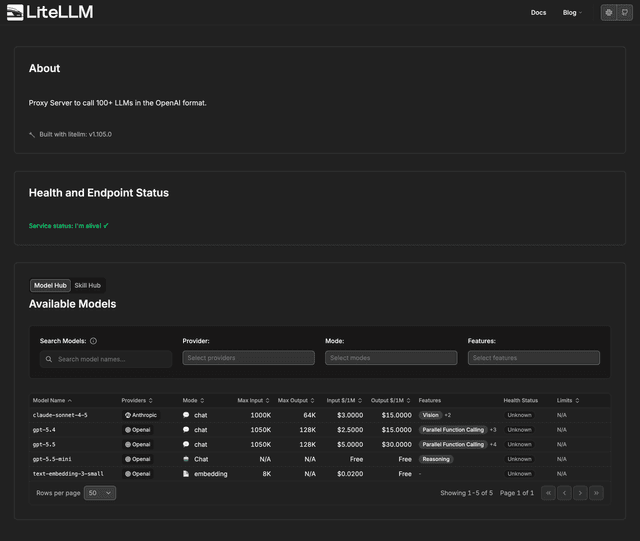Click the $3.0000 input price cell
The width and height of the screenshot is (640, 541).
[350, 415]
